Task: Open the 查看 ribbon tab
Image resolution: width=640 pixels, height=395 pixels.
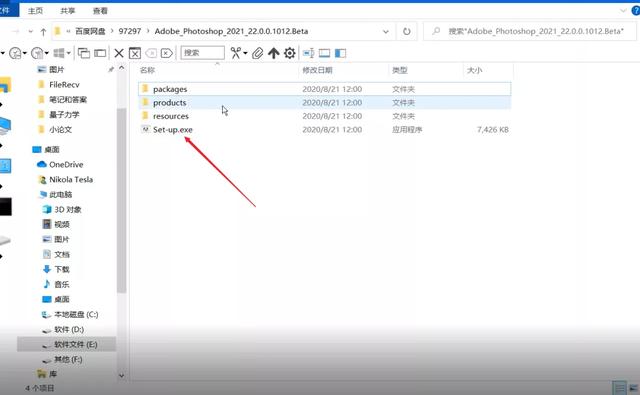Action: 100,11
